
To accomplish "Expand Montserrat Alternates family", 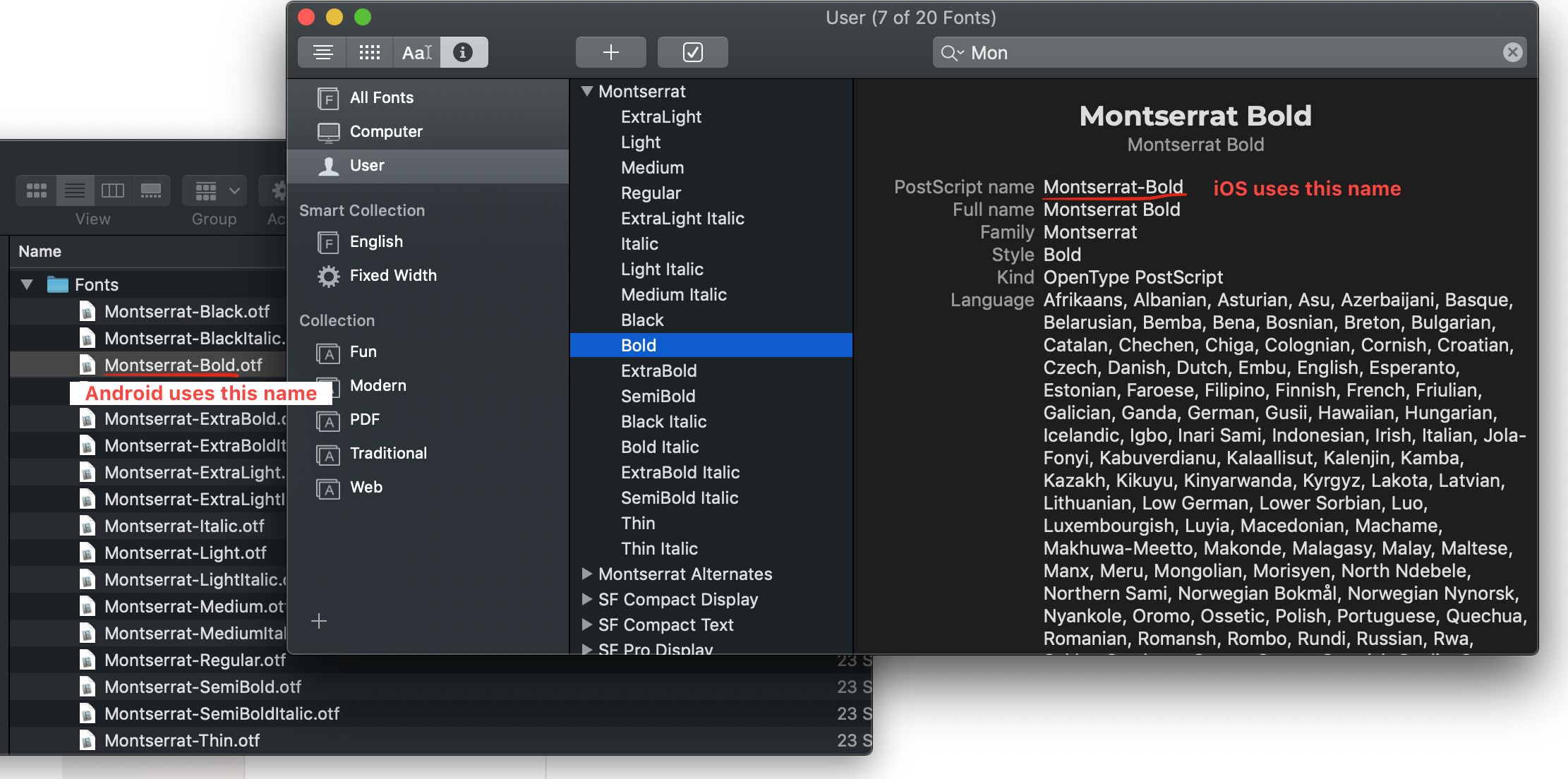I will pyautogui.click(x=586, y=574).
